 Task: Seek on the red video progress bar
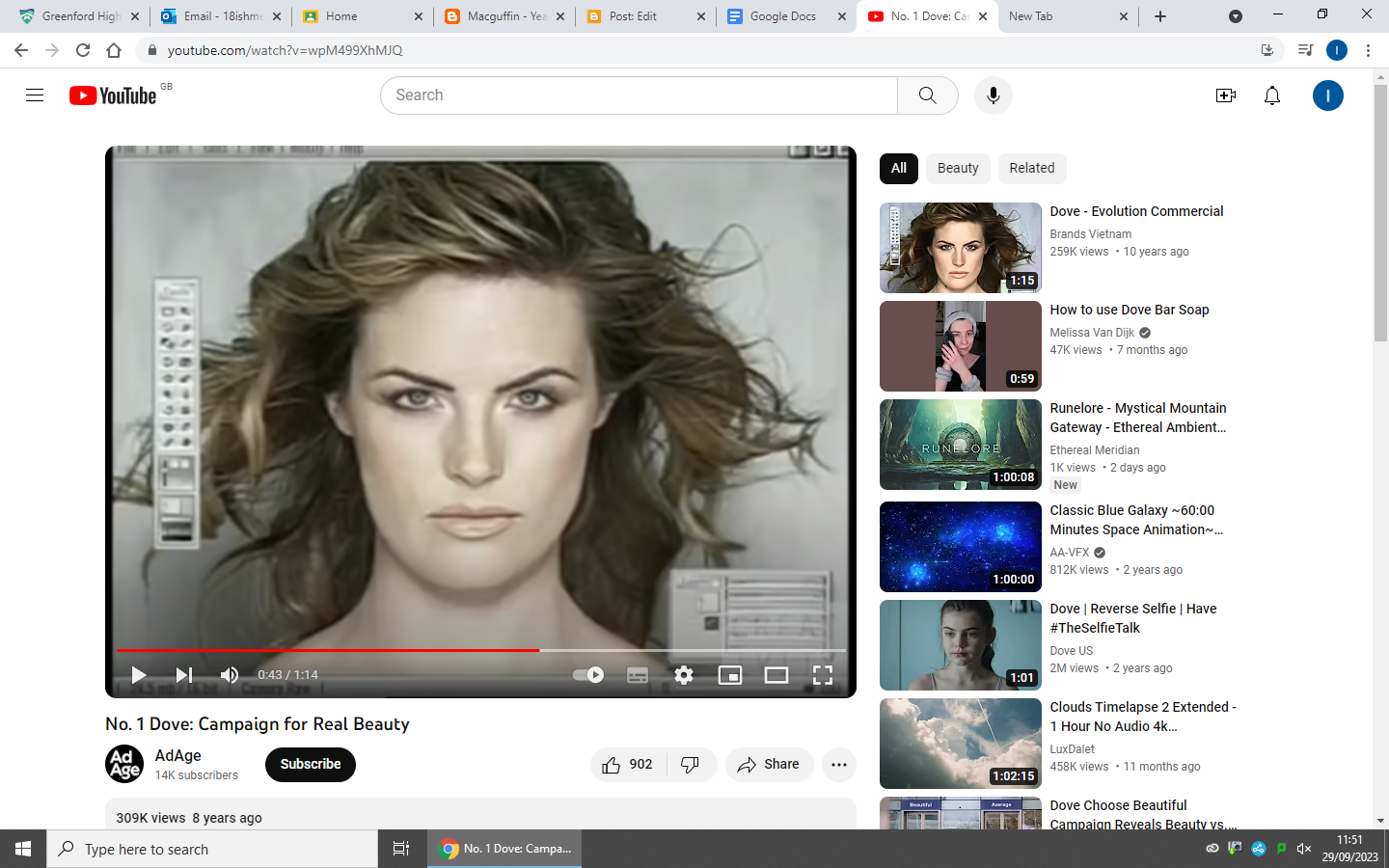point(481,651)
